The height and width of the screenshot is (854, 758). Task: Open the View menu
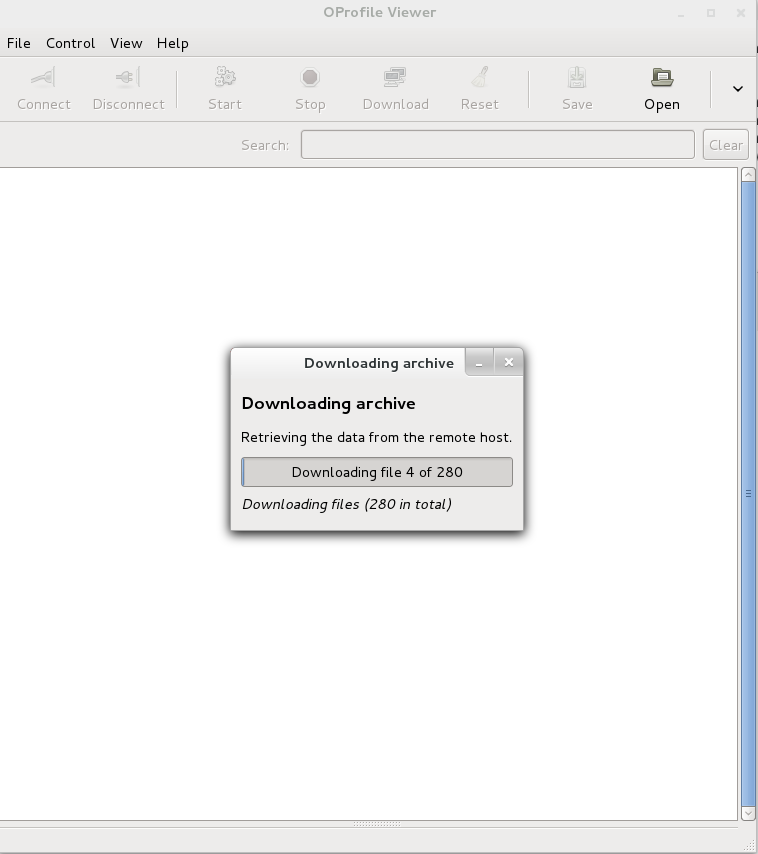pos(126,43)
